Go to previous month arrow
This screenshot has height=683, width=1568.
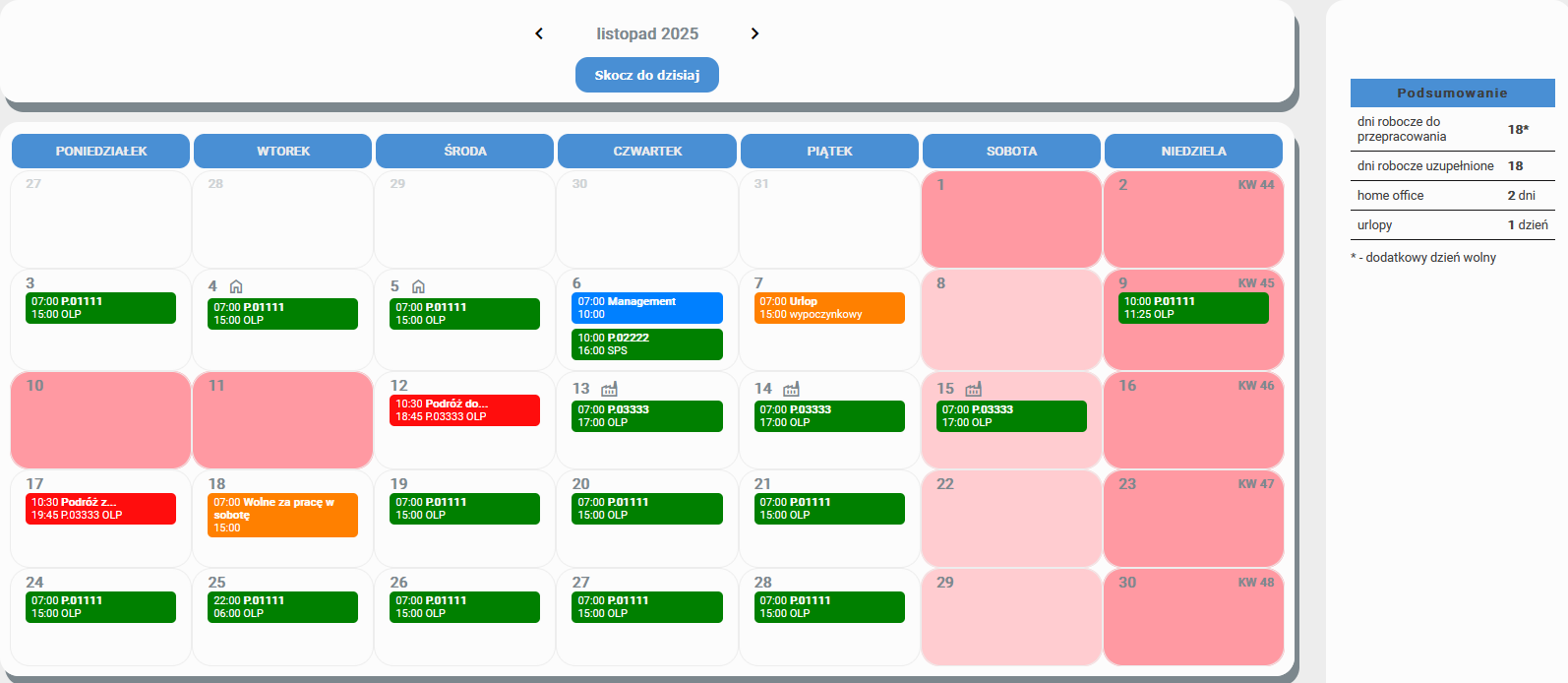pos(539,33)
